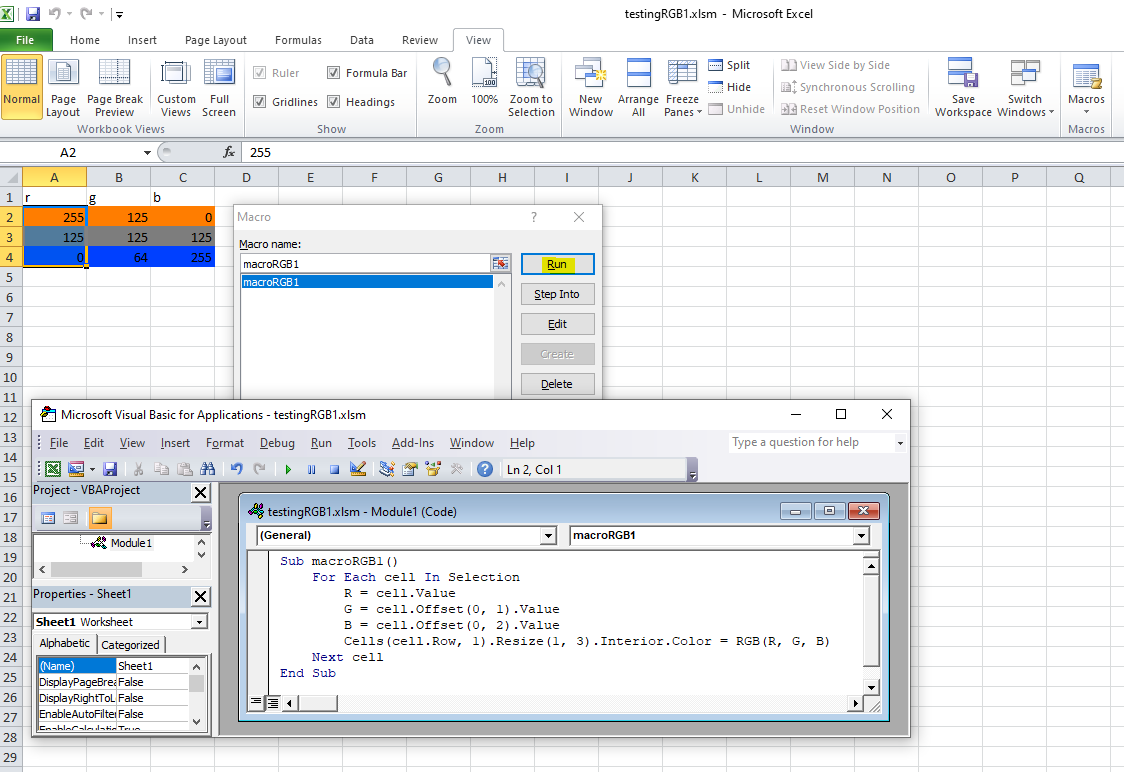Open Switch Windows dropdown
1124x772 pixels.
(x=1025, y=86)
